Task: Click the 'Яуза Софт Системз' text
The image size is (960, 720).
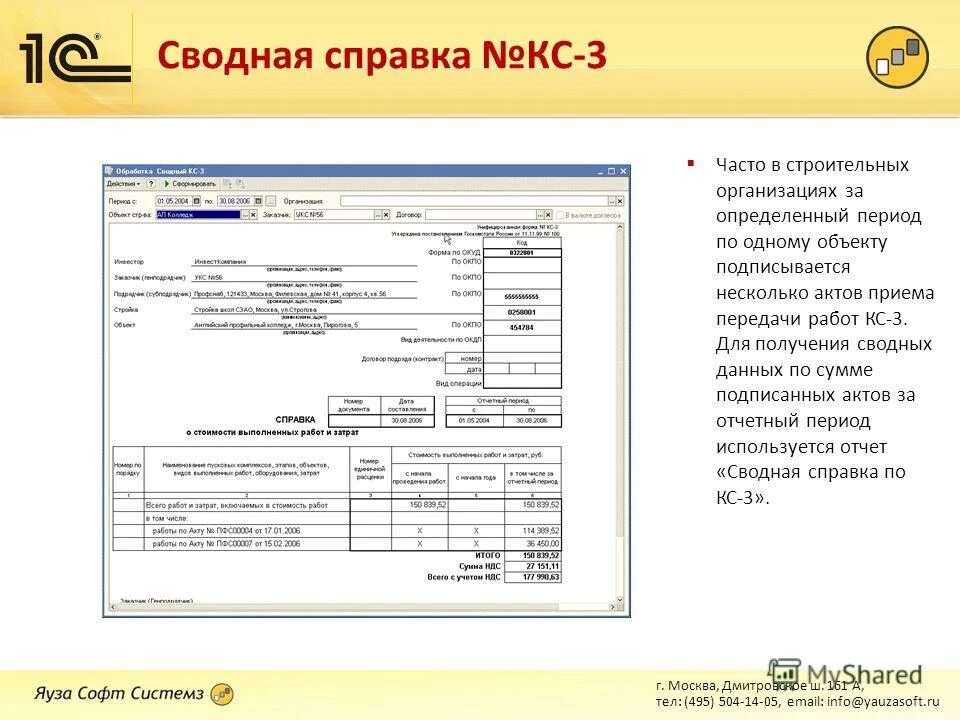Action: pos(118,693)
